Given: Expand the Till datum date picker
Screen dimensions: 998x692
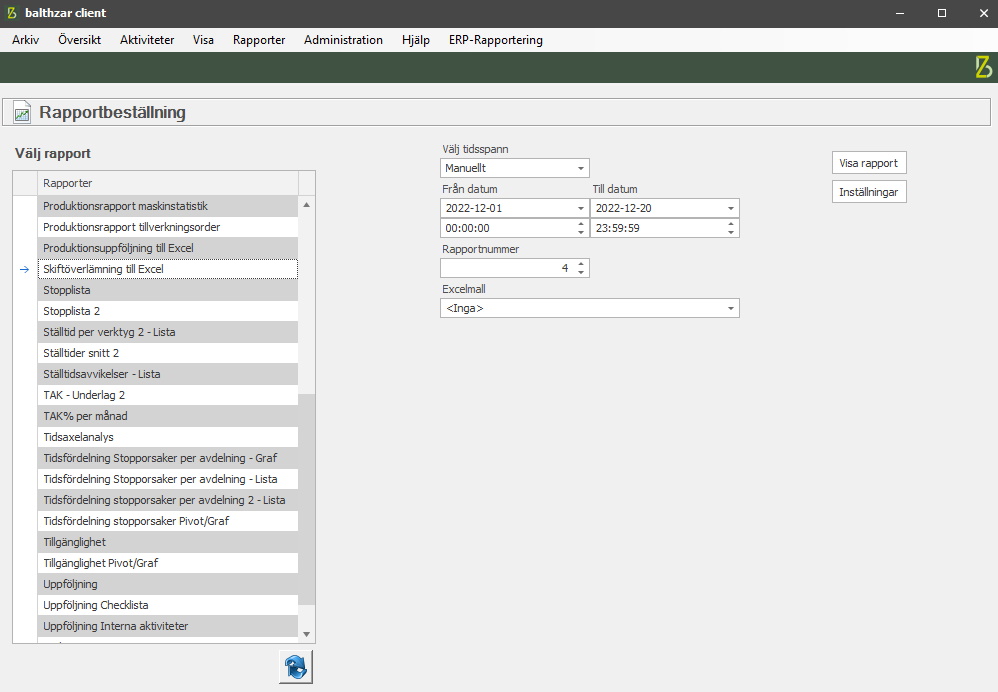Looking at the screenshot, I should pos(731,208).
